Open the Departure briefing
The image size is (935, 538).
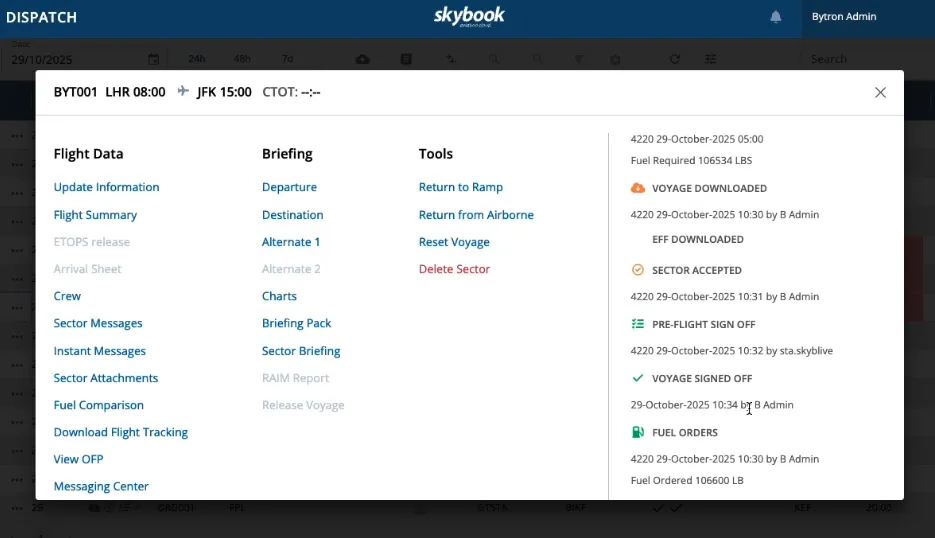click(289, 187)
